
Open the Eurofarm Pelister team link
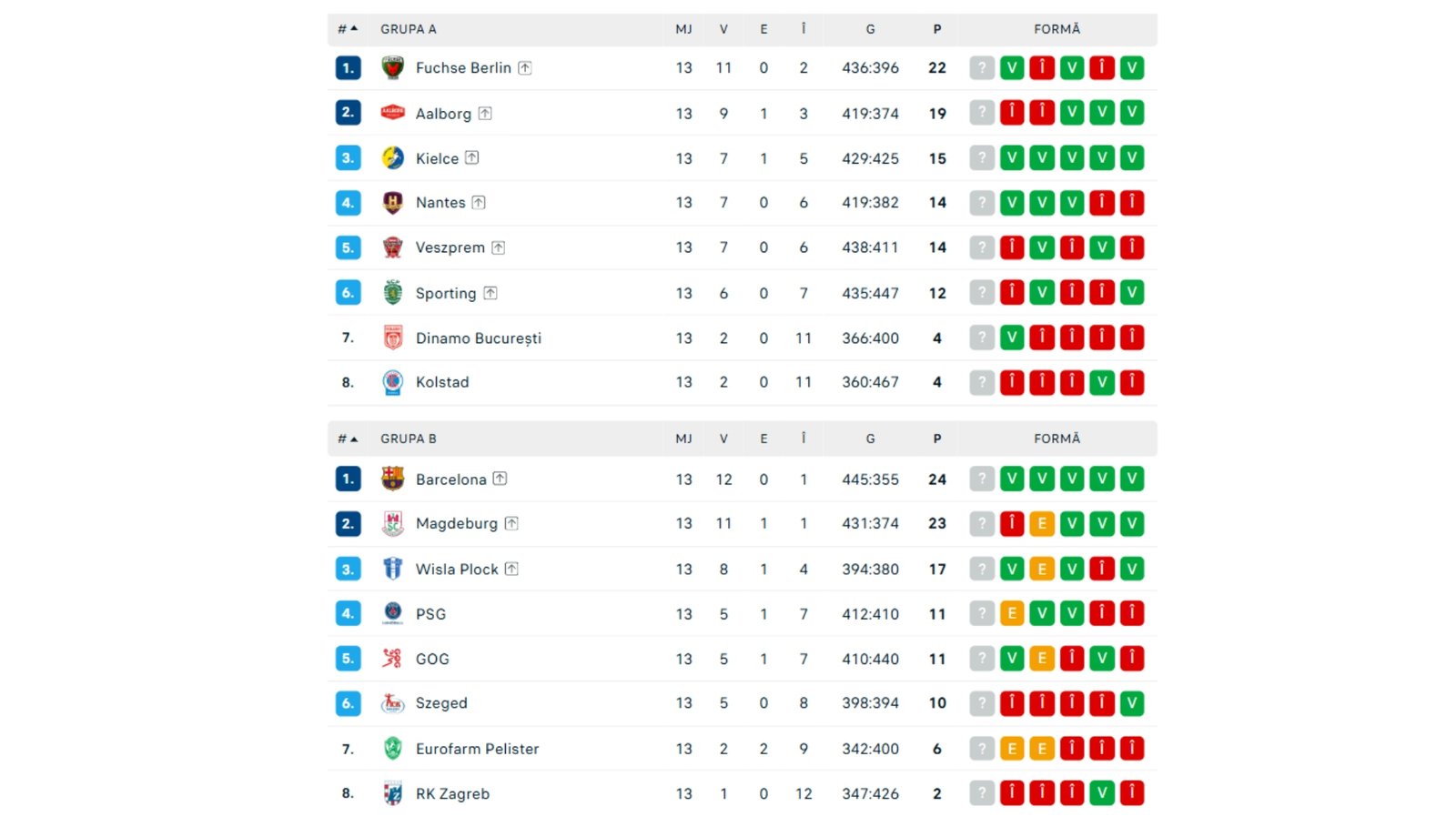[477, 749]
